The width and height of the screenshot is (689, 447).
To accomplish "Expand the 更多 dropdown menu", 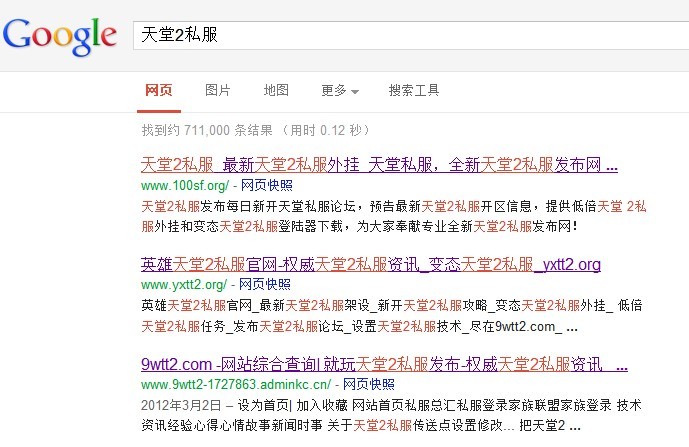I will tap(334, 90).
